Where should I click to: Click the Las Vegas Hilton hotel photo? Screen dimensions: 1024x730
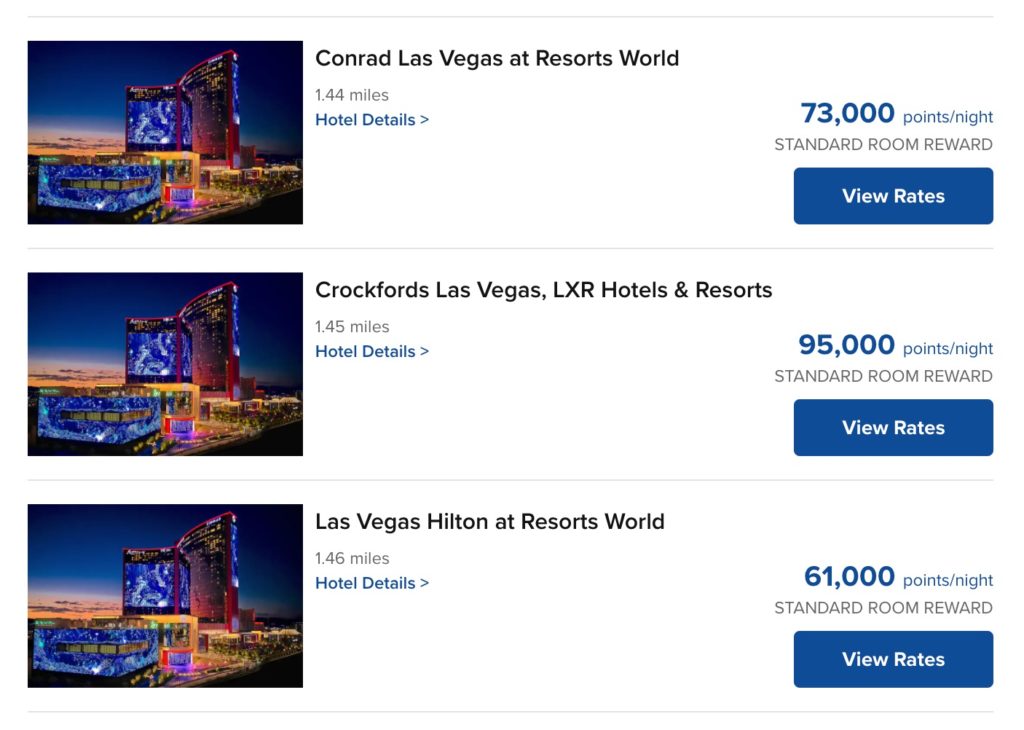(x=165, y=596)
